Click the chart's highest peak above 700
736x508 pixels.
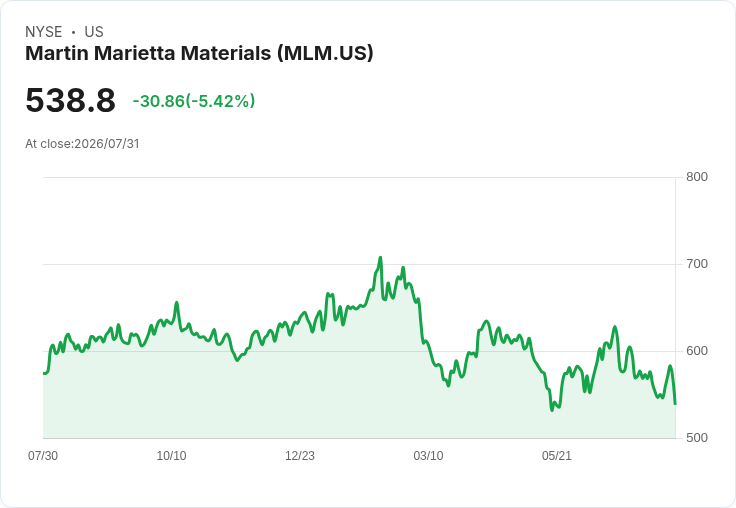point(380,258)
